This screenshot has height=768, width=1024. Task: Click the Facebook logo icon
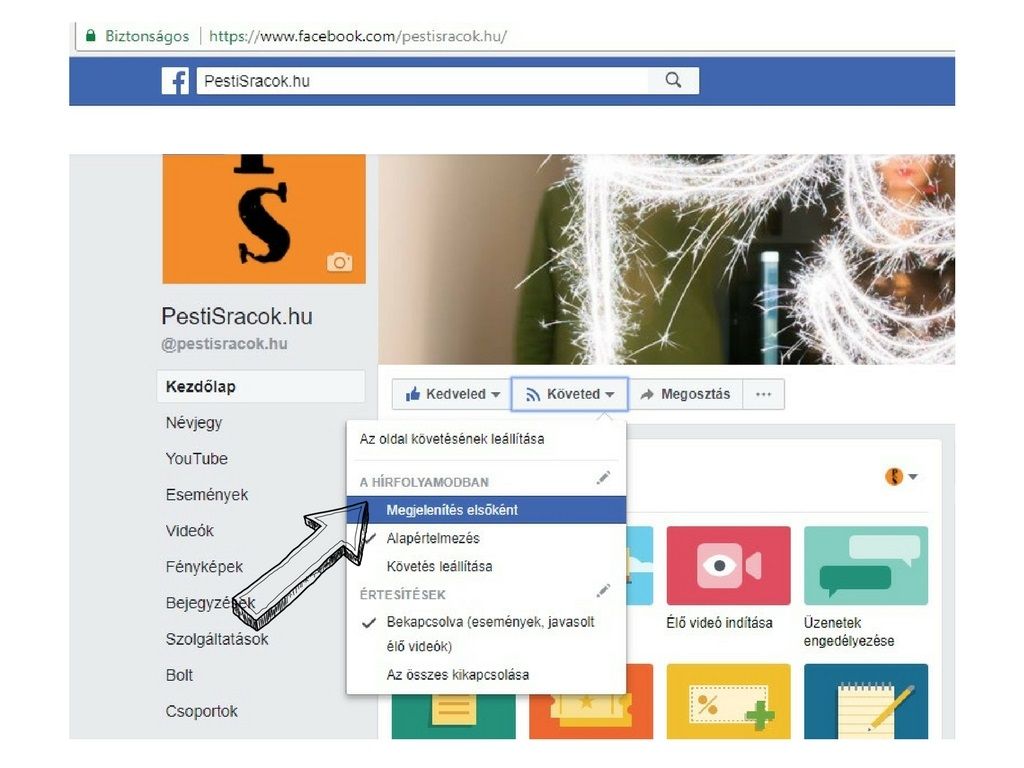(x=175, y=81)
